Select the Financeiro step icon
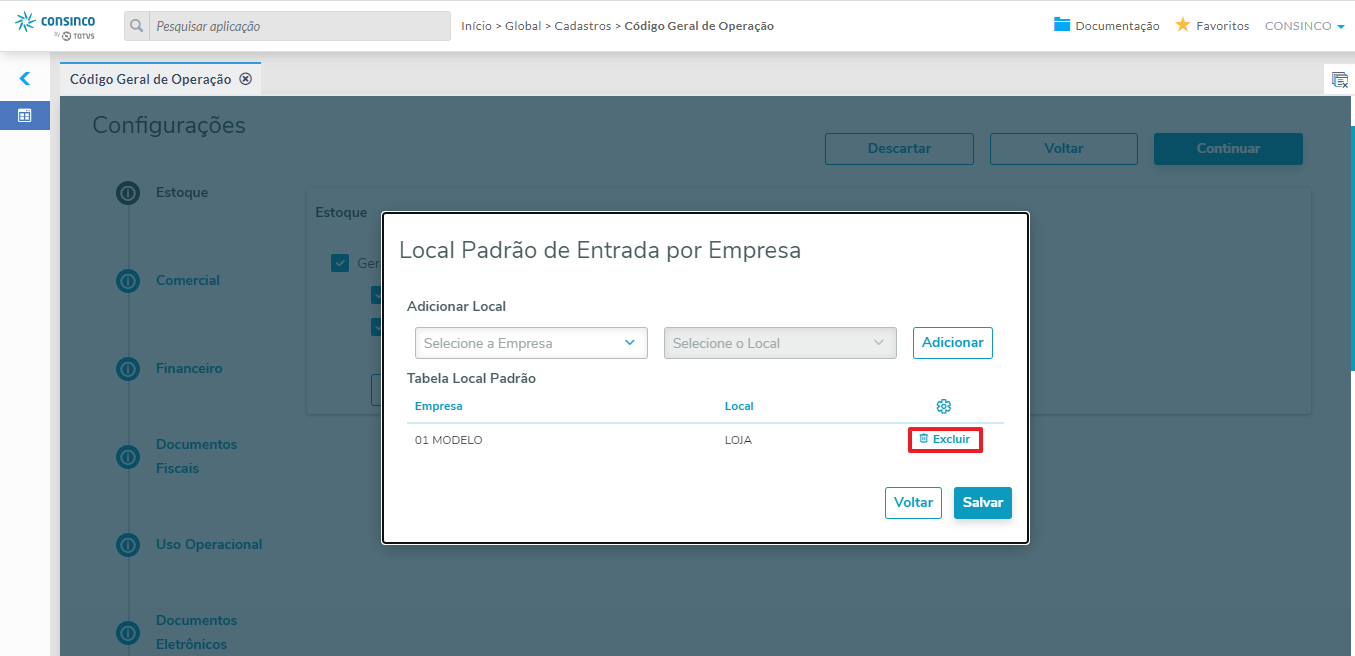 128,369
